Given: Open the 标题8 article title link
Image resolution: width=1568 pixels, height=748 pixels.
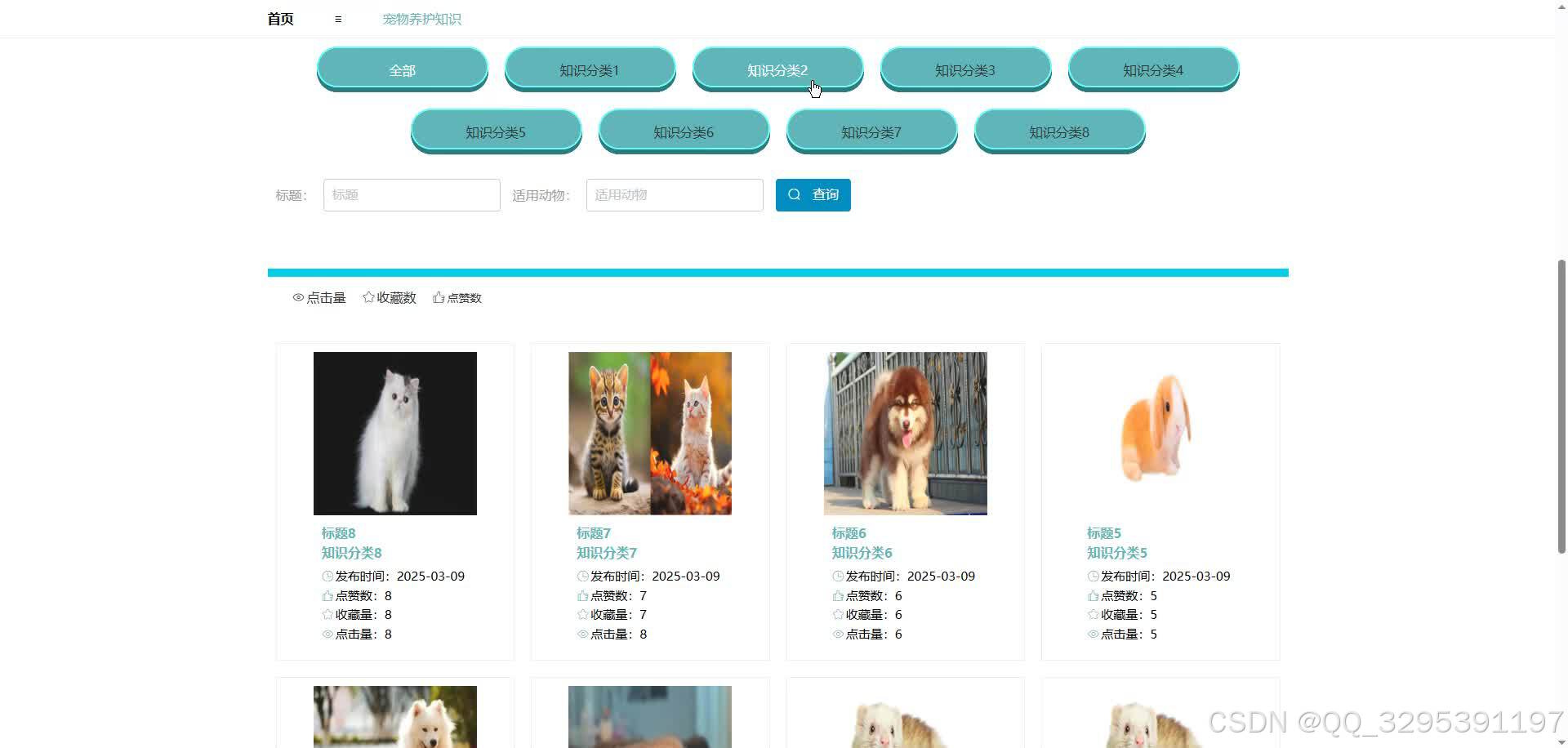Looking at the screenshot, I should tap(338, 533).
